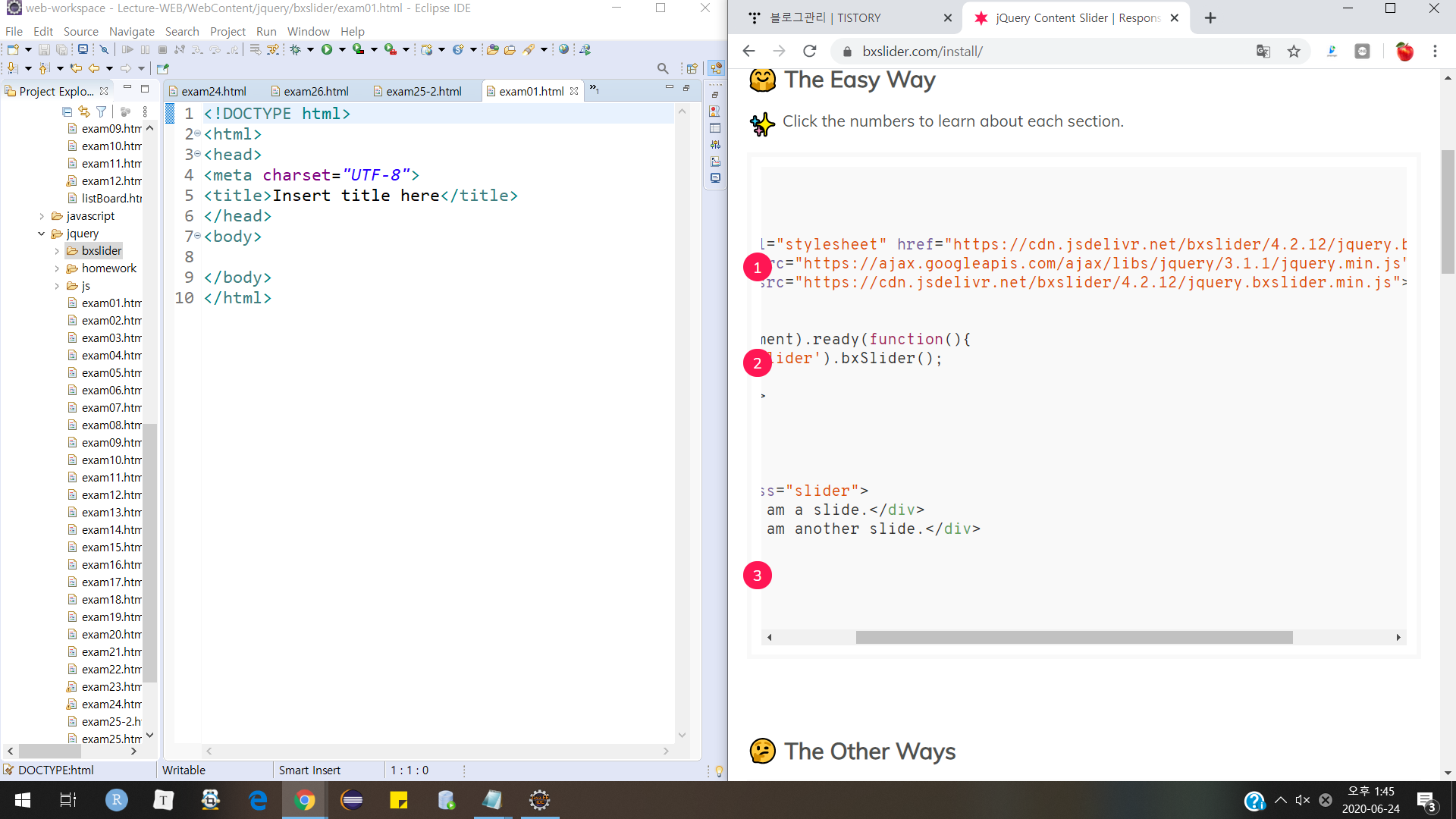Screen dimensions: 1456x819
Task: Expand the javascript folder in tree
Action: pos(42,216)
